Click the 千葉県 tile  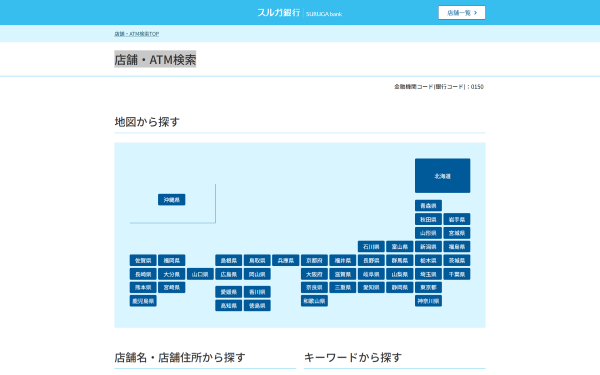coord(457,274)
